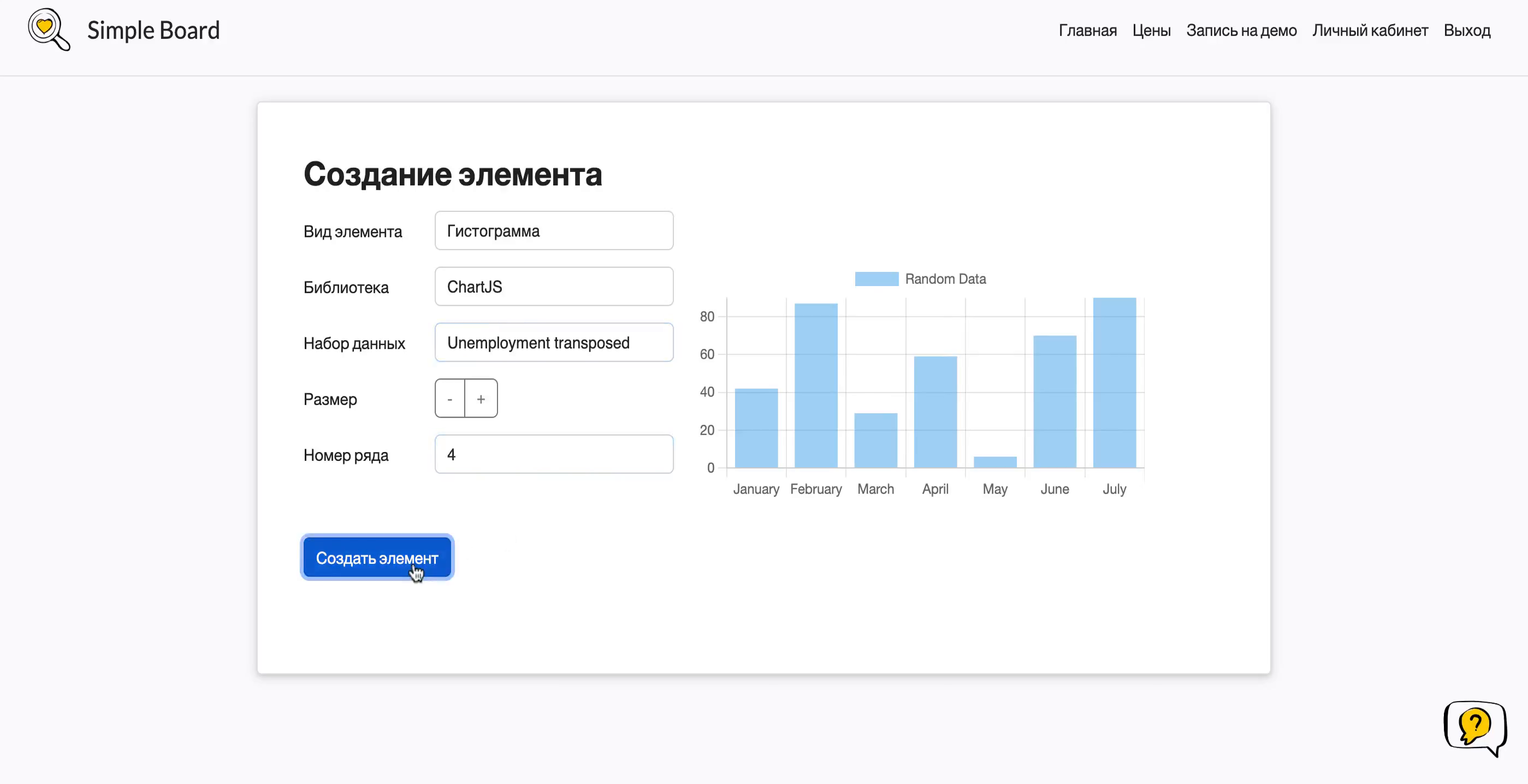Click the Набор данных label

tap(354, 343)
